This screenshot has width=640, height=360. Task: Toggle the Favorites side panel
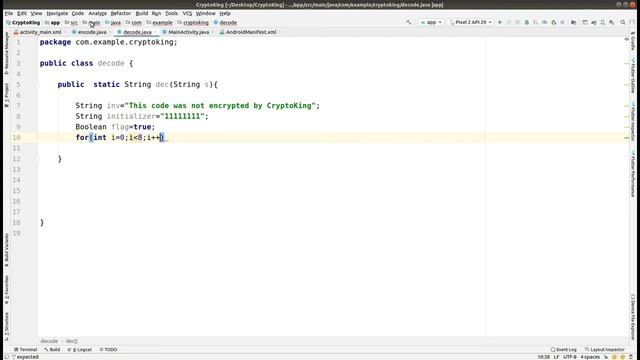(x=7, y=290)
